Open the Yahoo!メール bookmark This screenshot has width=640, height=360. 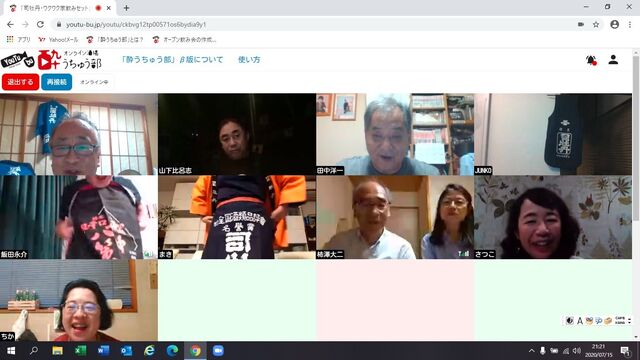pyautogui.click(x=58, y=39)
